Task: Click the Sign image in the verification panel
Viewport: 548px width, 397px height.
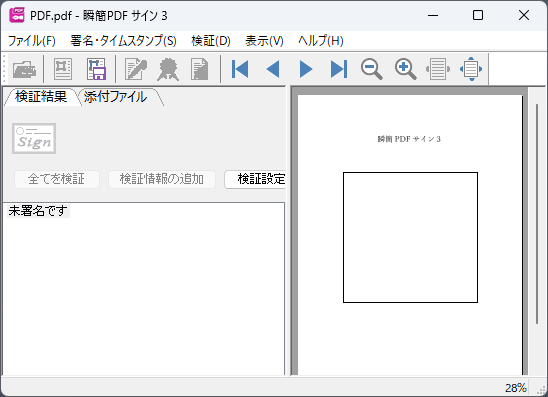Action: 34,138
